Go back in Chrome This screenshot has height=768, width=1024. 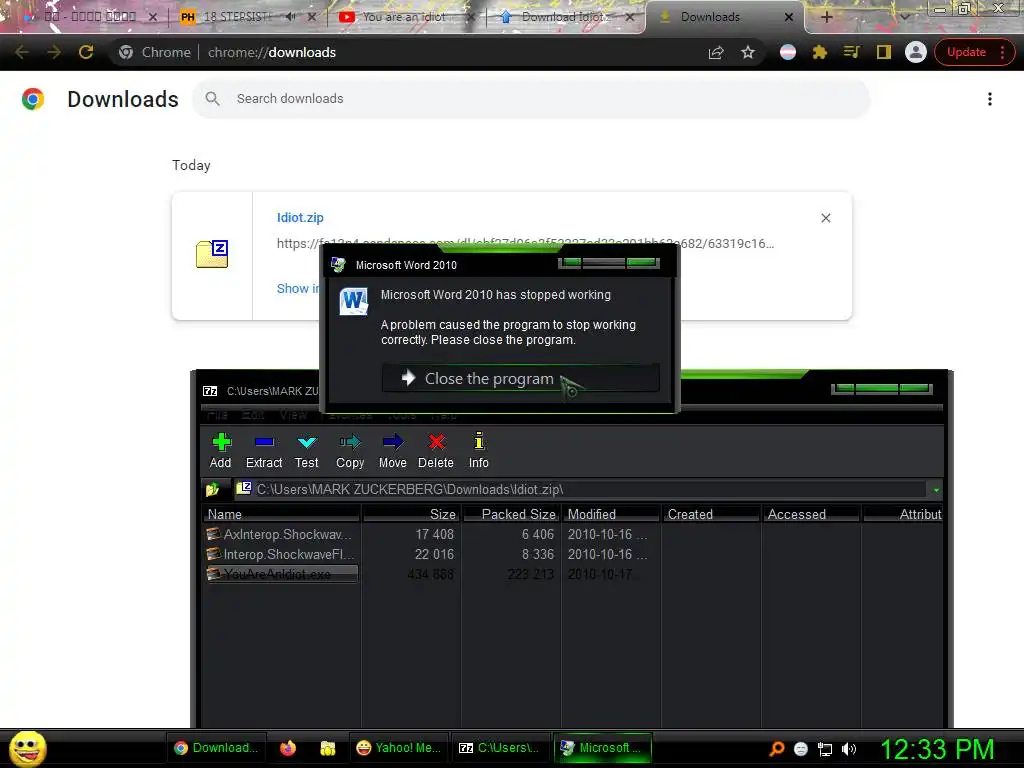[x=21, y=52]
